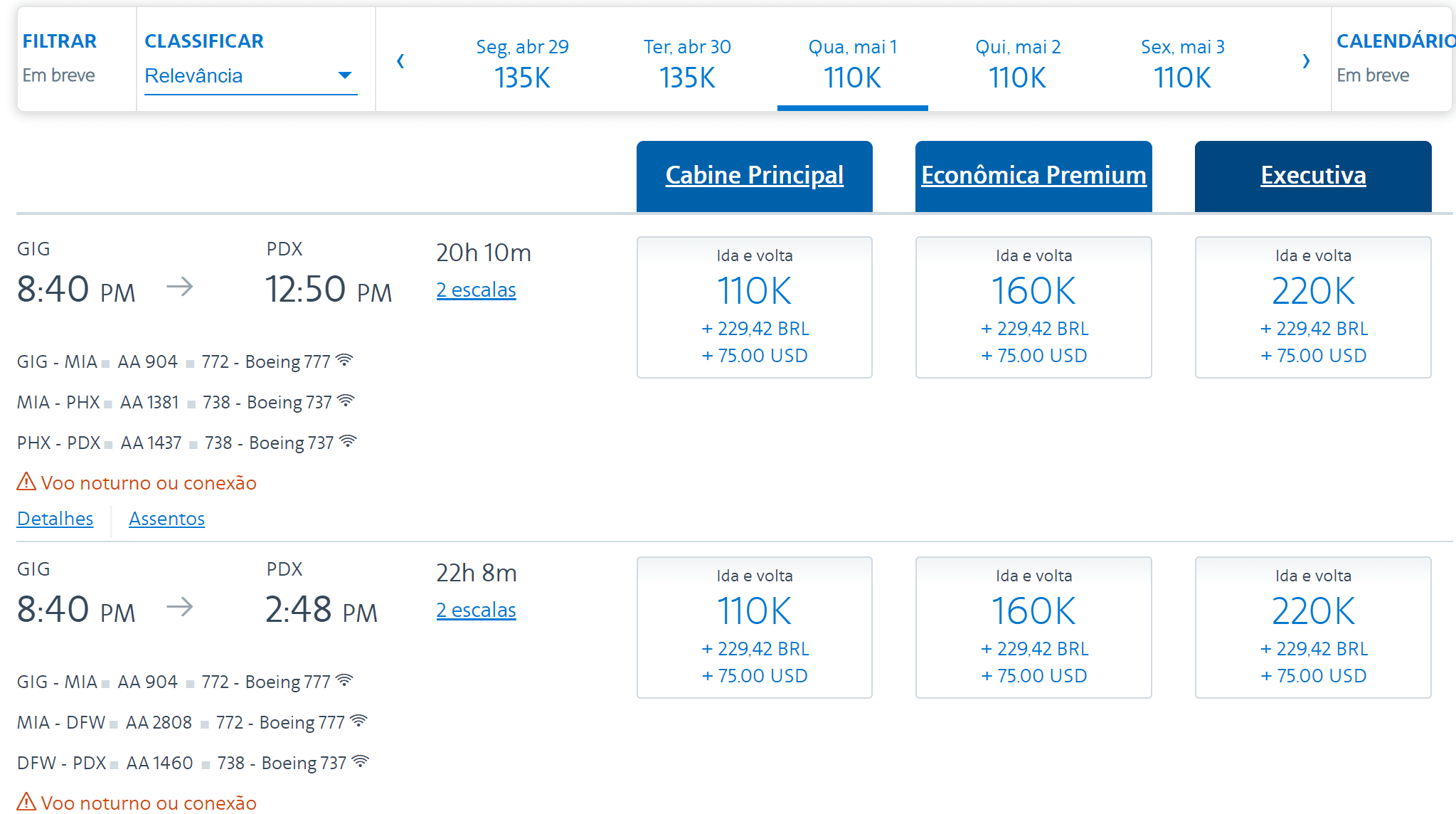Screen dimensions: 1456x814
Task: Open Detalhes for the first flight
Action: 55,519
